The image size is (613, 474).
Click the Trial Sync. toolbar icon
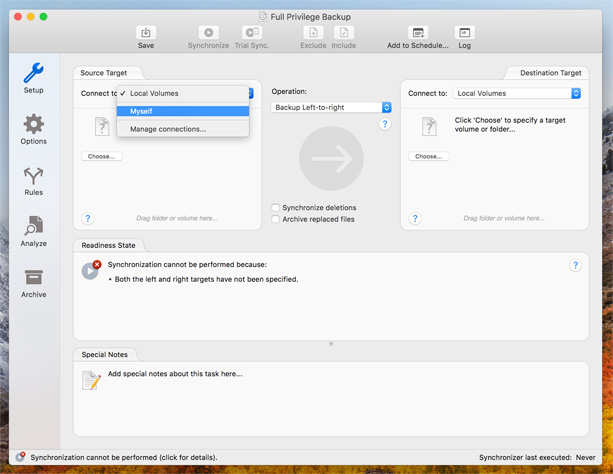click(252, 32)
